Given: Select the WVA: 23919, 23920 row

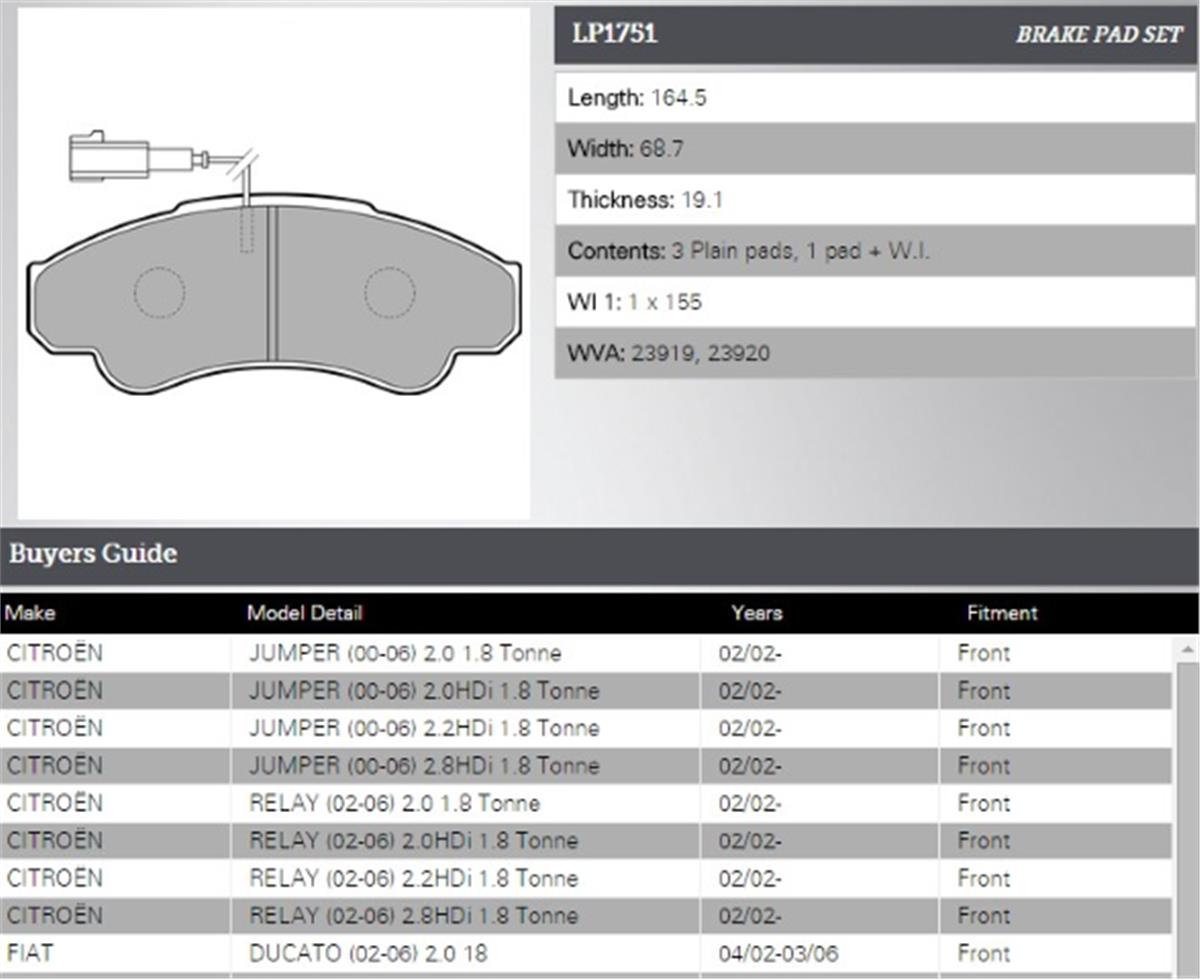Looking at the screenshot, I should (875, 353).
